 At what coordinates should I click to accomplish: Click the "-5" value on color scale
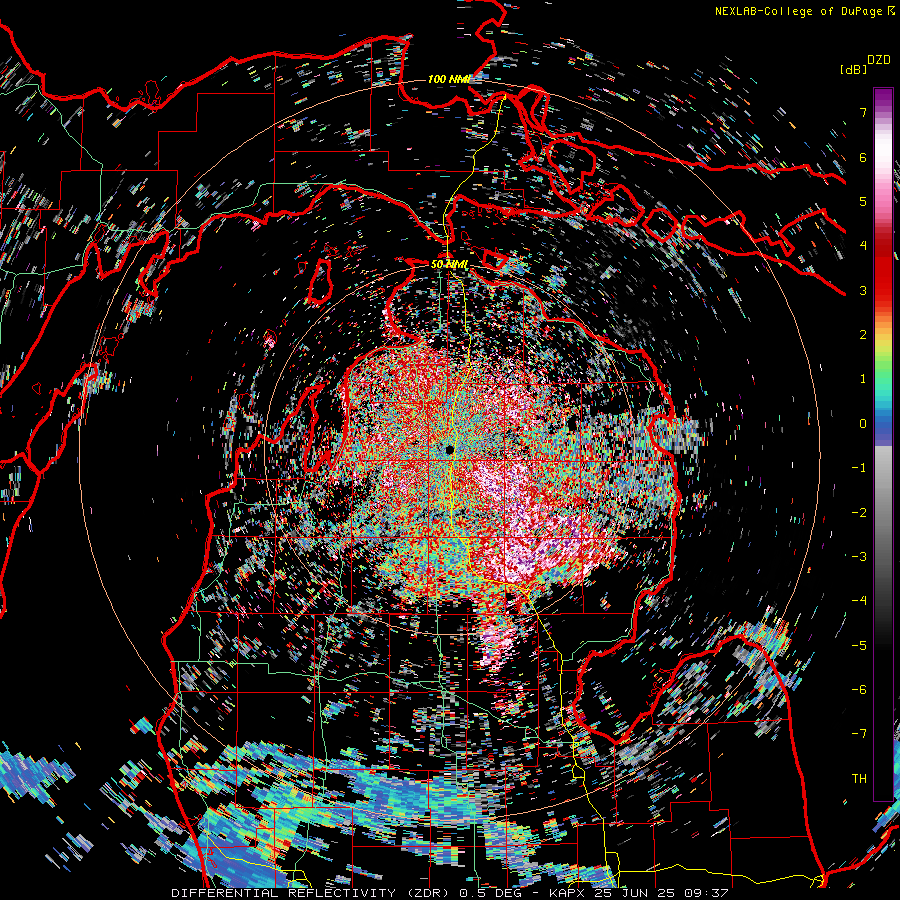859,646
